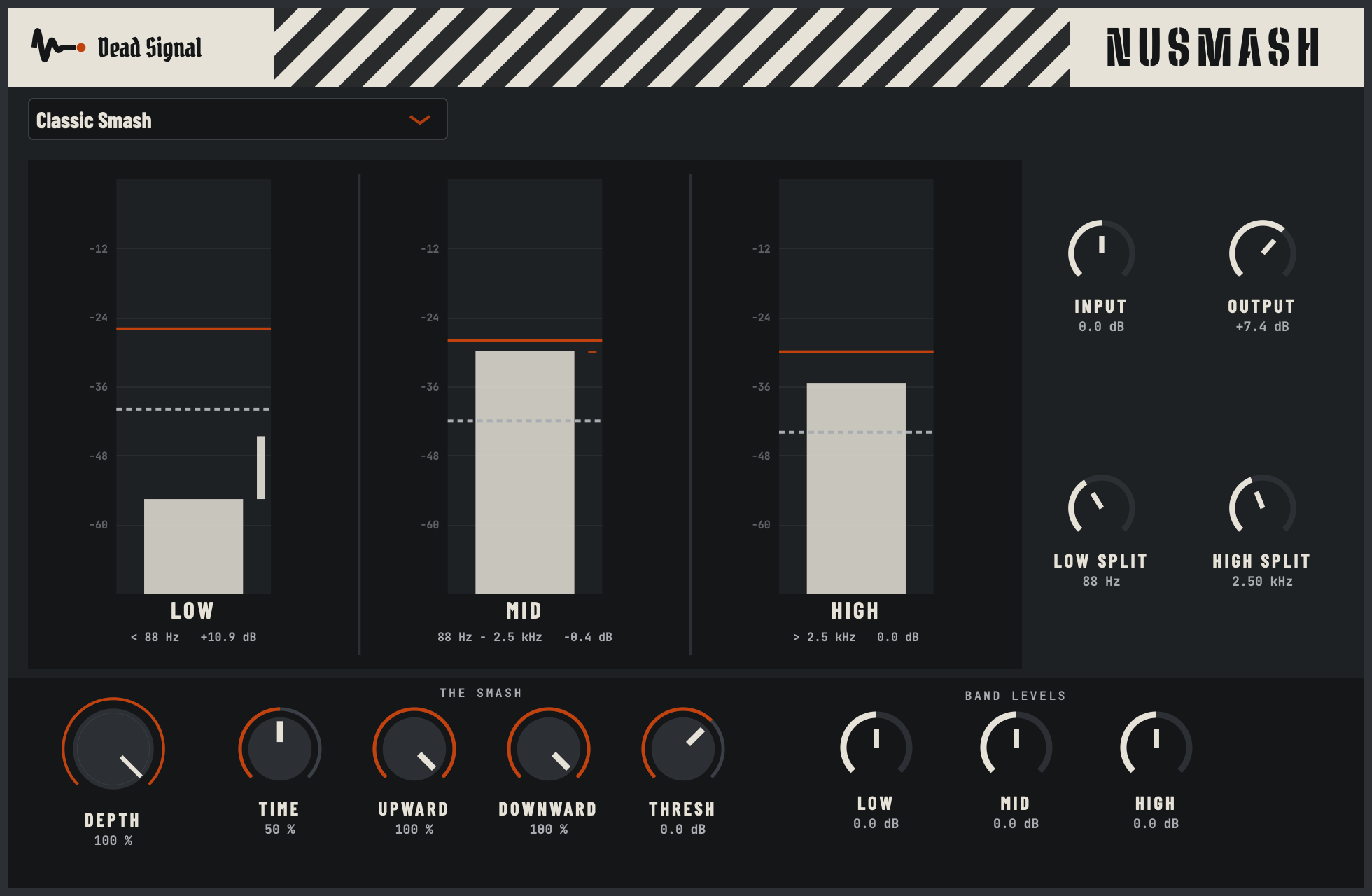The image size is (1372, 896).
Task: Click the MID band title label
Action: (524, 611)
